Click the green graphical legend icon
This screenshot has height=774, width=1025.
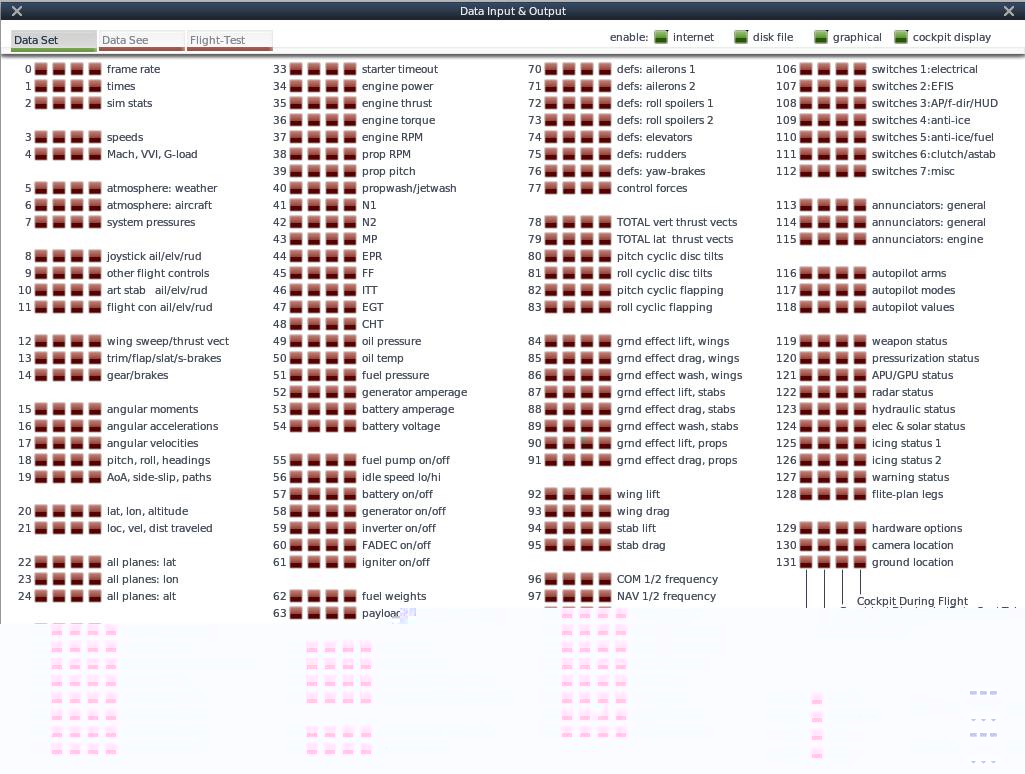[x=821, y=37]
